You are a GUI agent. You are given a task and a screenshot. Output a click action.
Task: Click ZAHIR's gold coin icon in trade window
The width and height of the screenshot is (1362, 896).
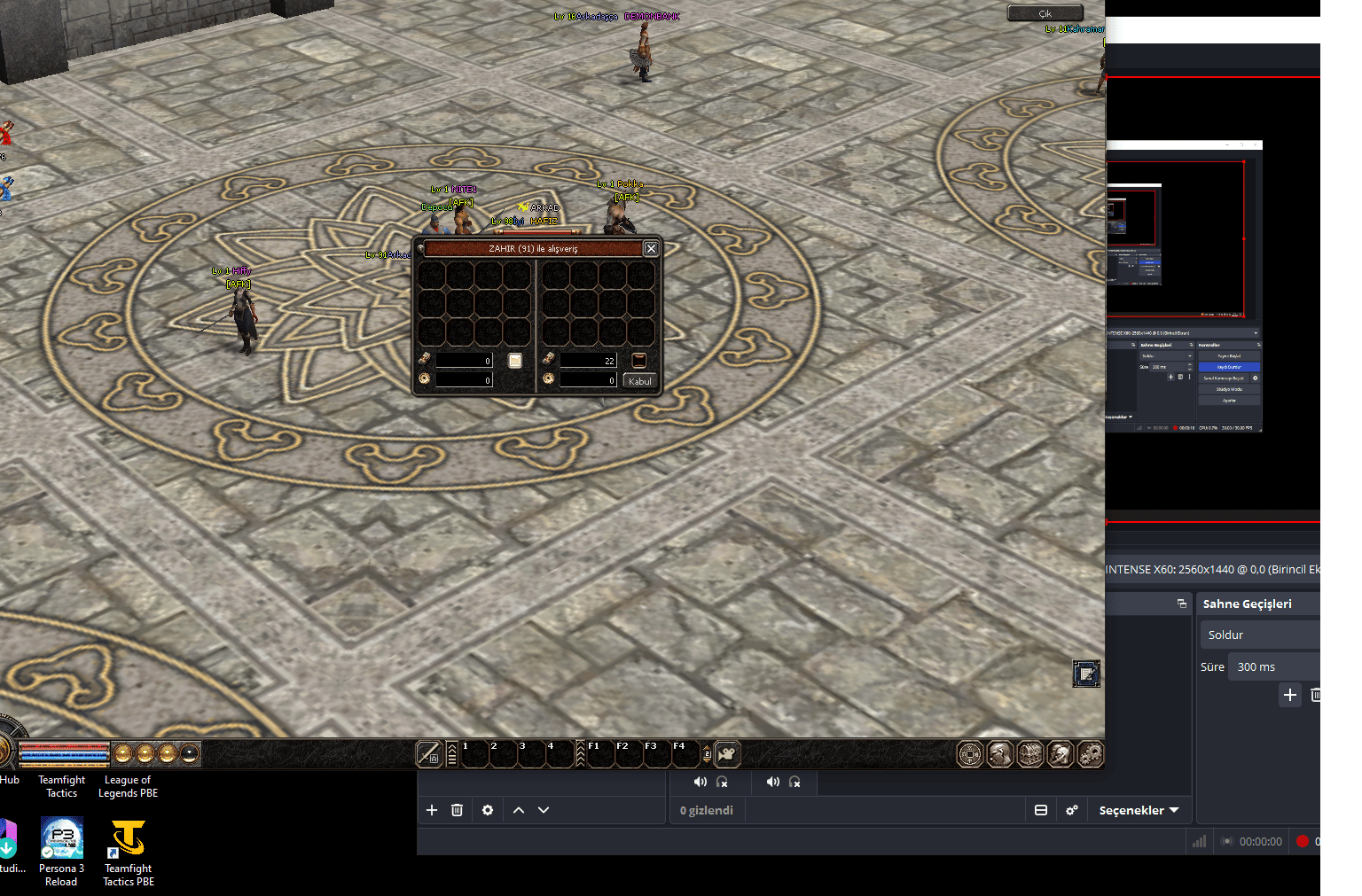point(548,379)
